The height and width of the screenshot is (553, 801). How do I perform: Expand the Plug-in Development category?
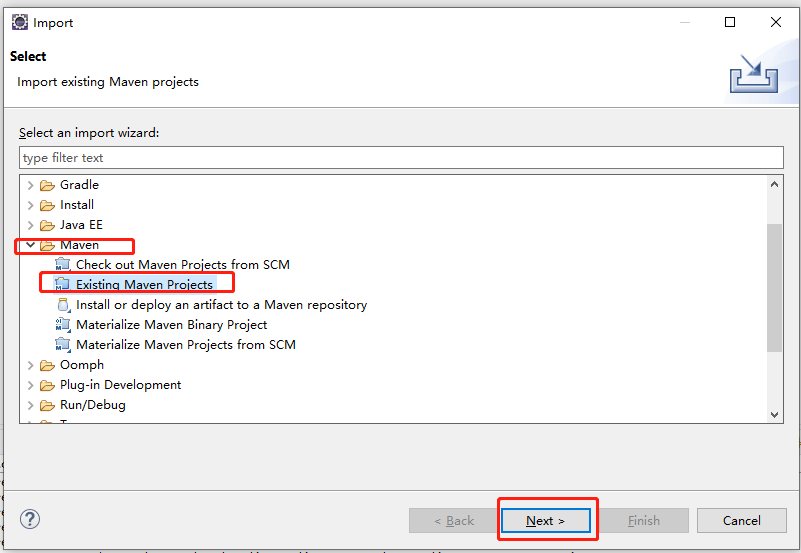(x=30, y=385)
